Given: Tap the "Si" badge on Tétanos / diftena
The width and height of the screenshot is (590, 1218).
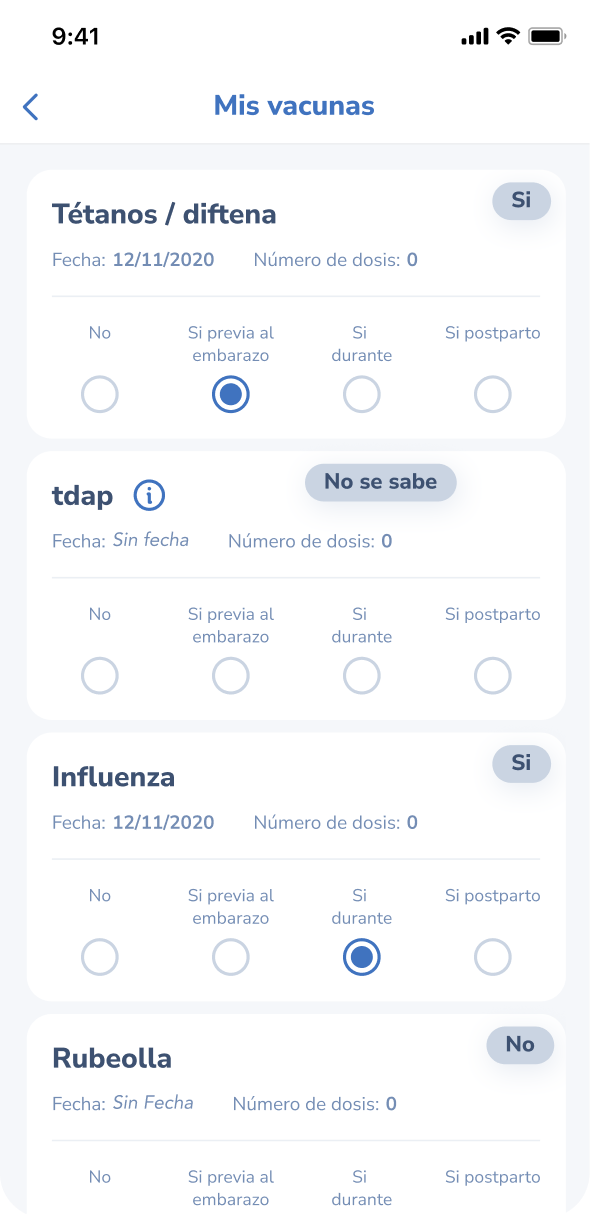Looking at the screenshot, I should point(521,201).
